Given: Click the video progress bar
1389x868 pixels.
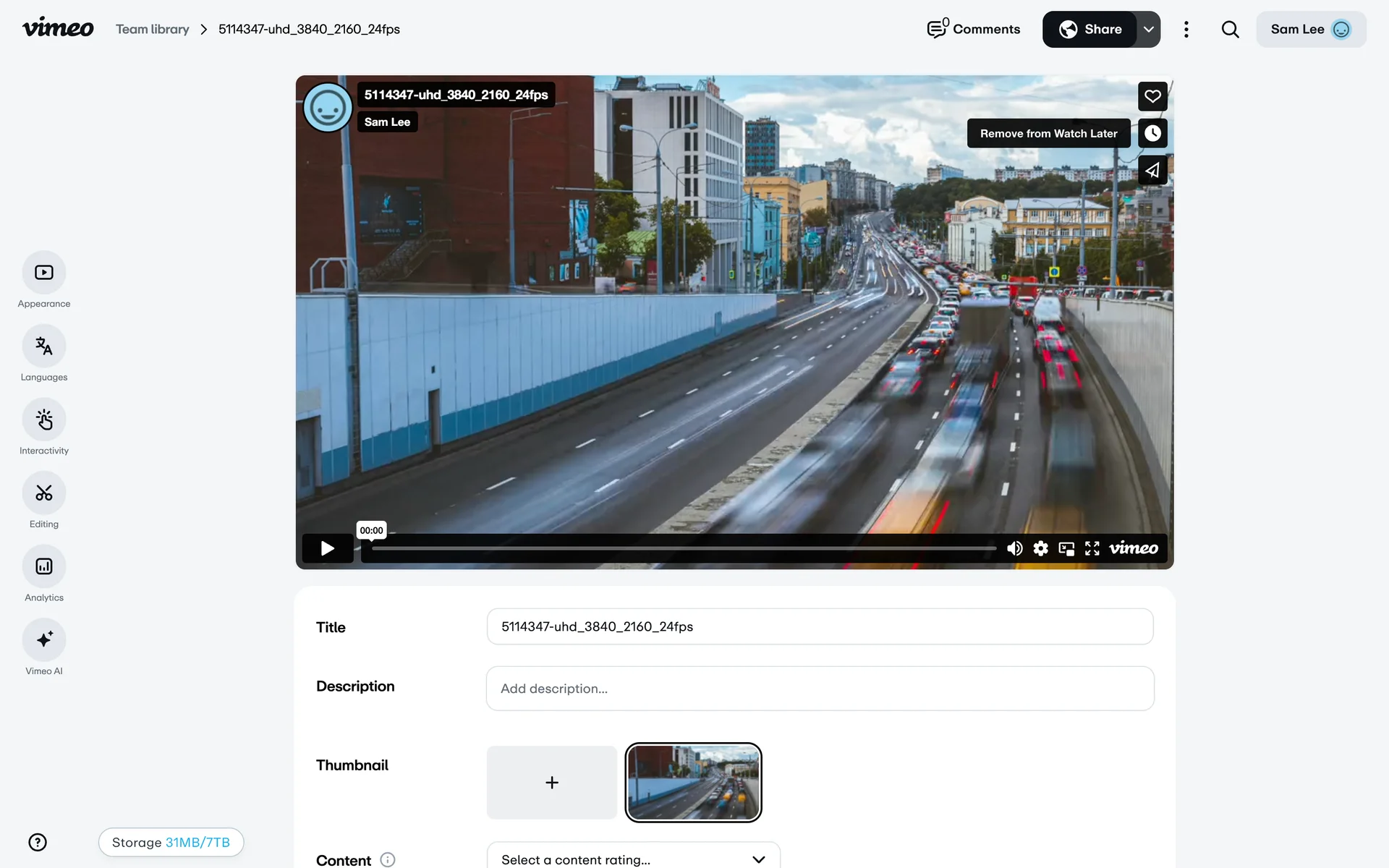Looking at the screenshot, I should point(683,548).
